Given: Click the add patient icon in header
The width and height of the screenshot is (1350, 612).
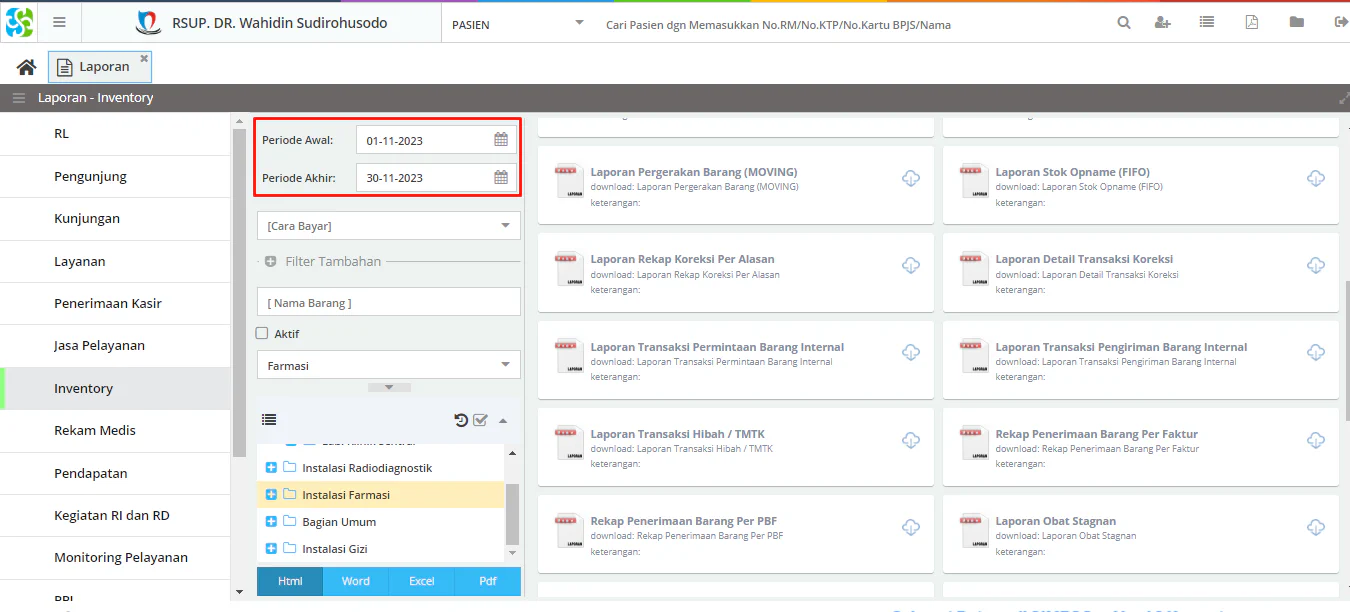Looking at the screenshot, I should pos(1162,23).
